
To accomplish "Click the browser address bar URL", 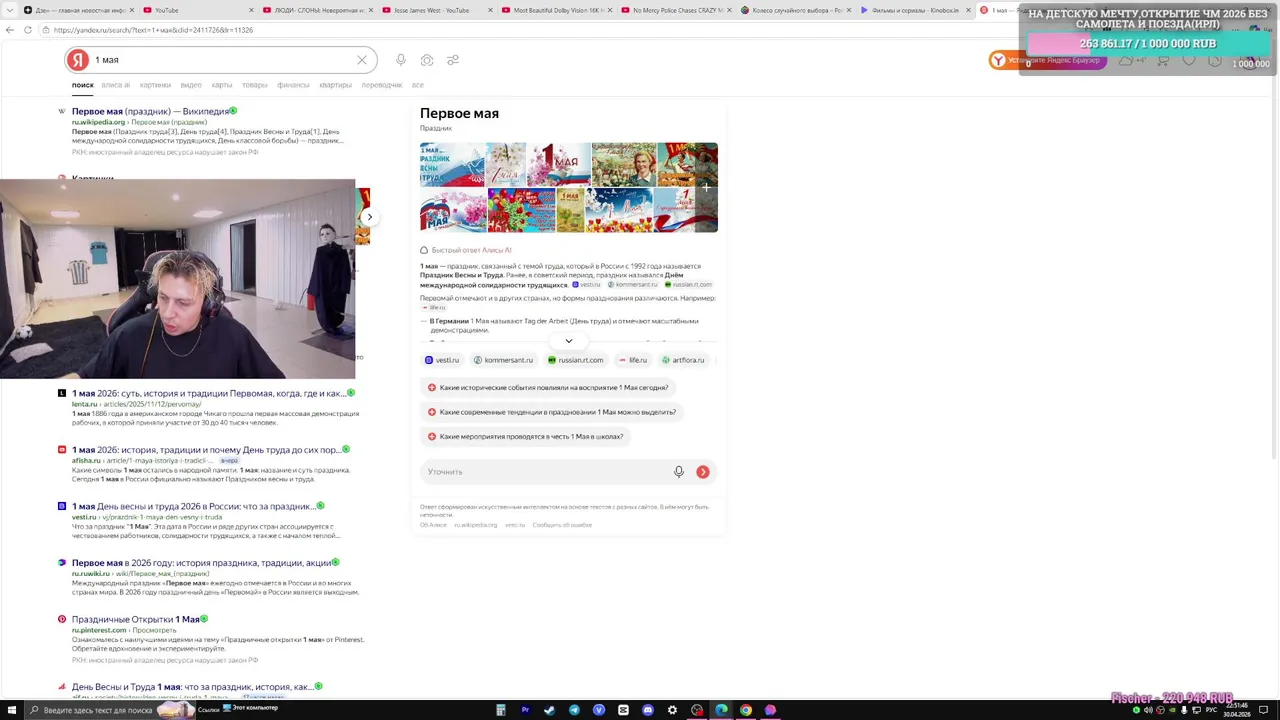I will (x=153, y=30).
